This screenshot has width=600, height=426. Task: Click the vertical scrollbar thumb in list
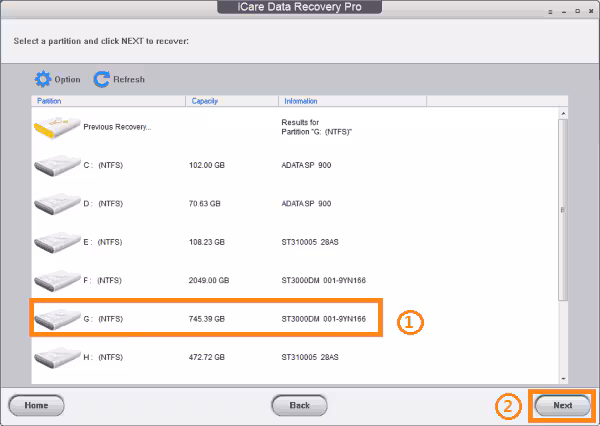tap(563, 210)
